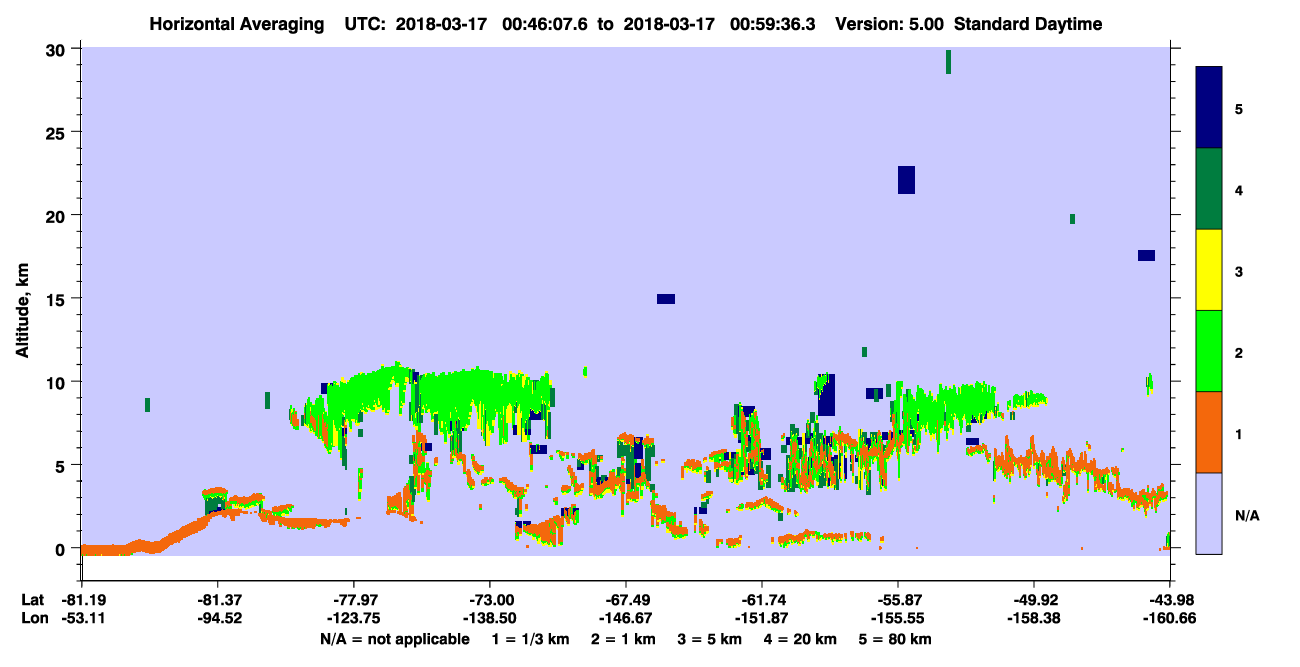Click the dark blue level 5 colorbar segment

pyautogui.click(x=1209, y=107)
